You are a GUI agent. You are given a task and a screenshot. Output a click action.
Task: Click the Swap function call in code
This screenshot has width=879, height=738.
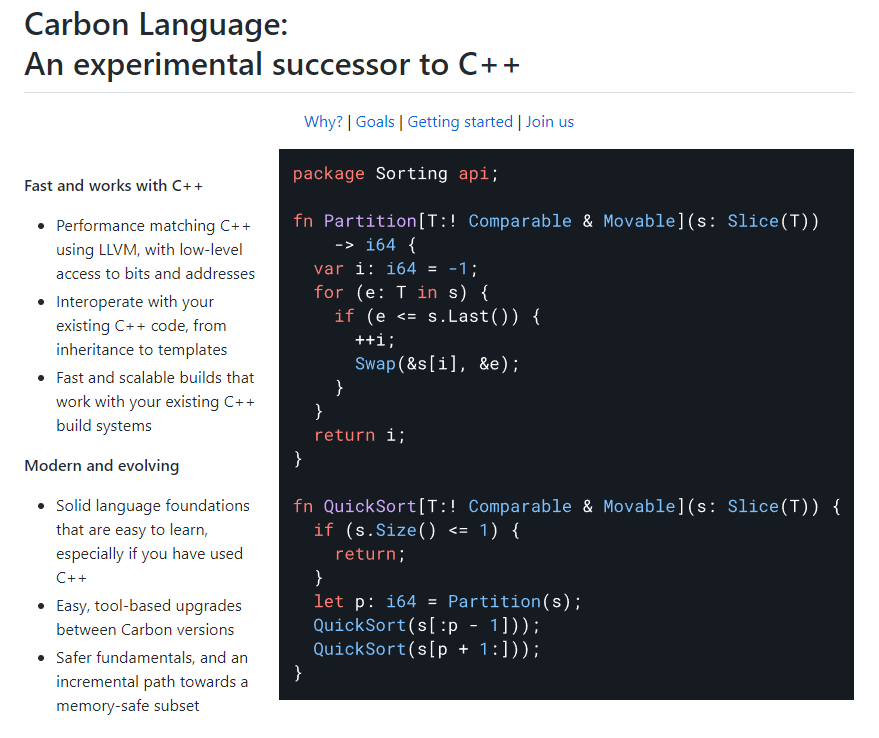coord(376,364)
